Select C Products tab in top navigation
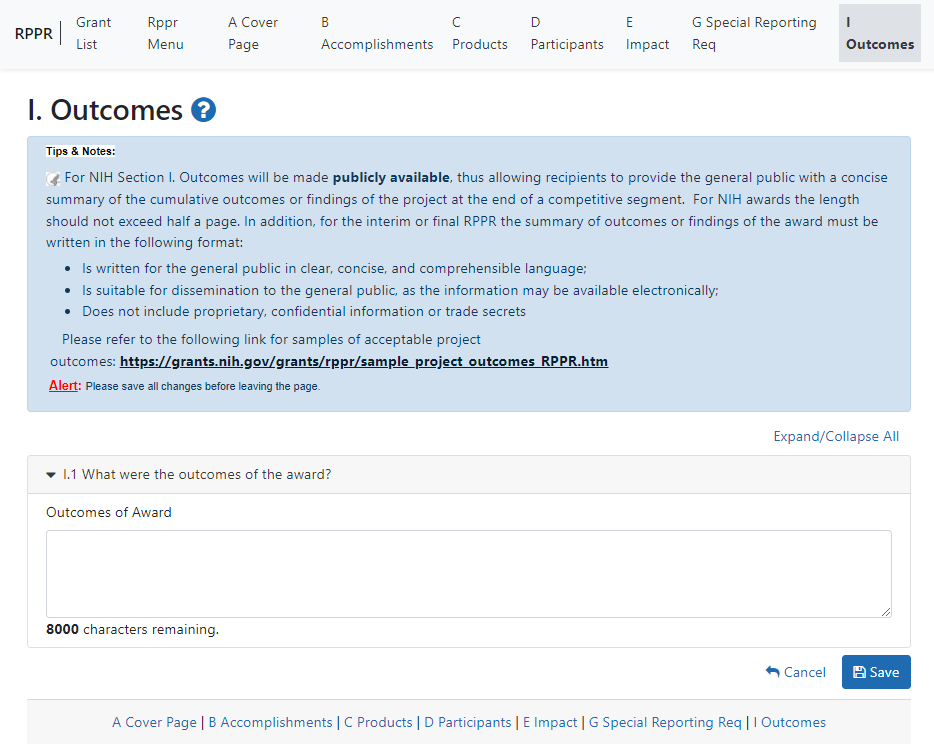 coord(479,33)
